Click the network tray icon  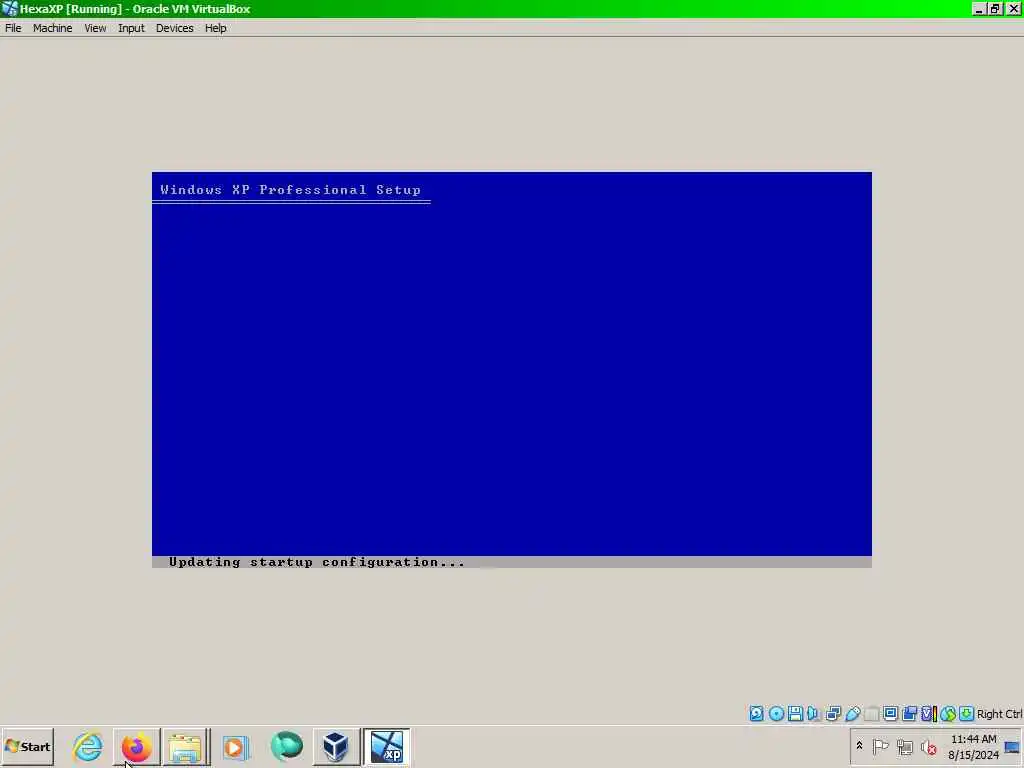pyautogui.click(x=904, y=746)
